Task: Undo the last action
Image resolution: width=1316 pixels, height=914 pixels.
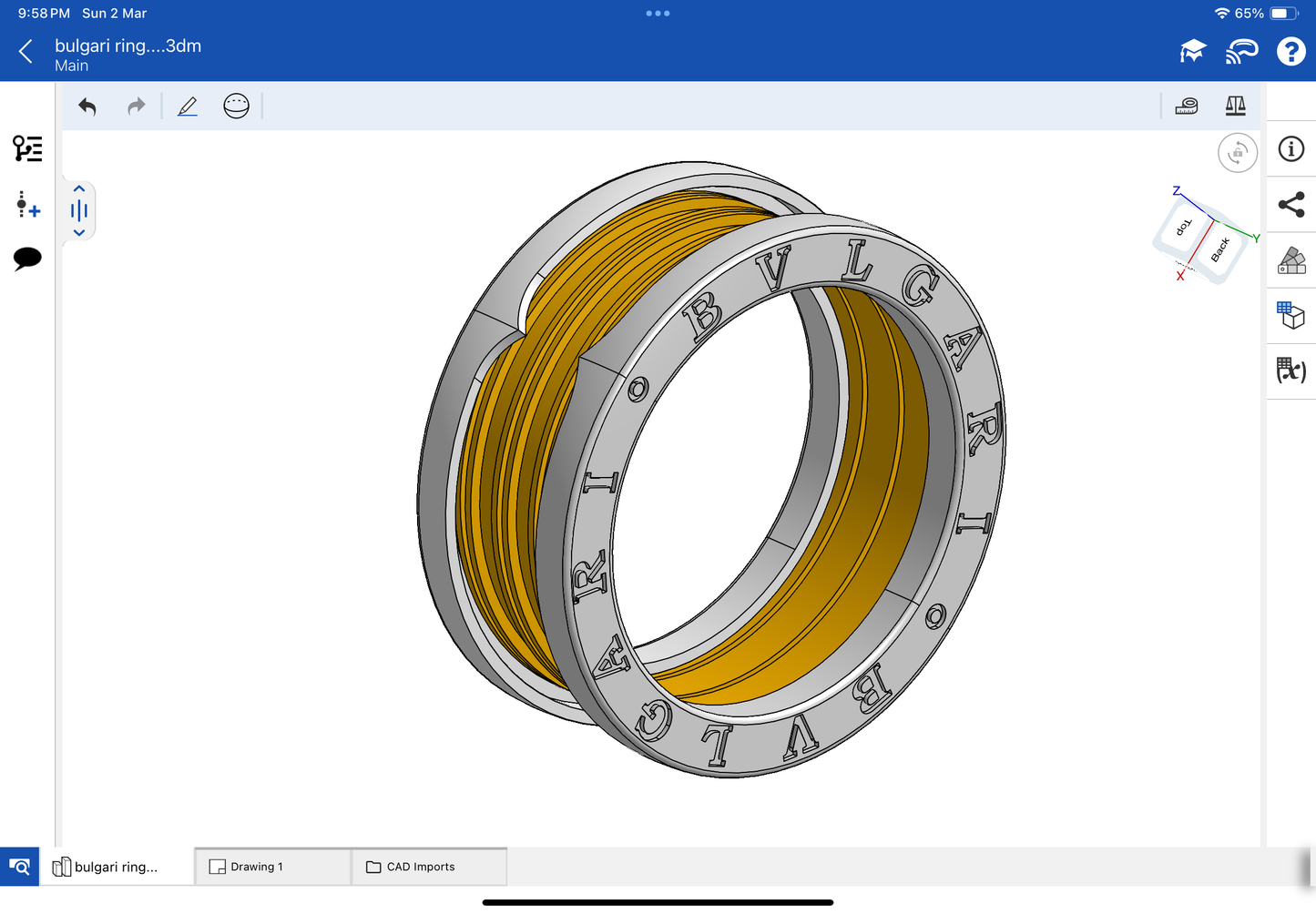Action: coord(87,107)
